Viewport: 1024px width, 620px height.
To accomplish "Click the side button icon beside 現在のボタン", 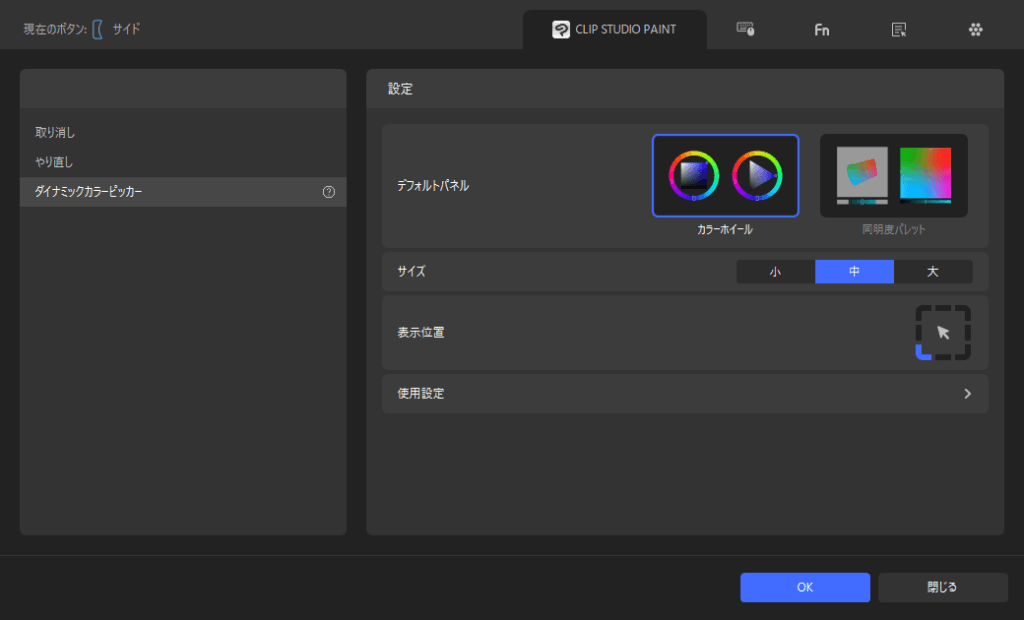I will pyautogui.click(x=98, y=30).
